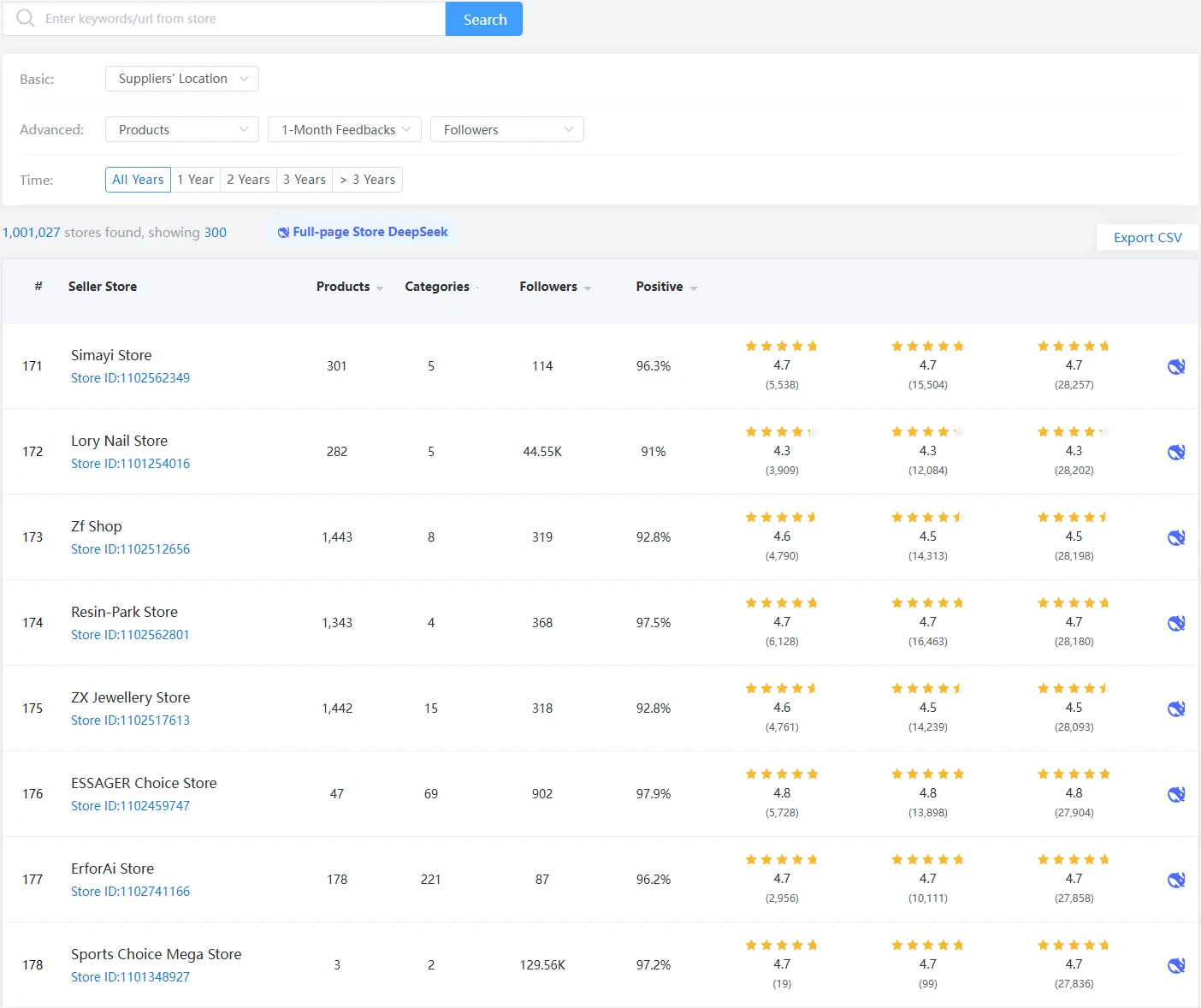This screenshot has height=1008, width=1201.
Task: Click 44.55K followers value
Action: (x=542, y=452)
